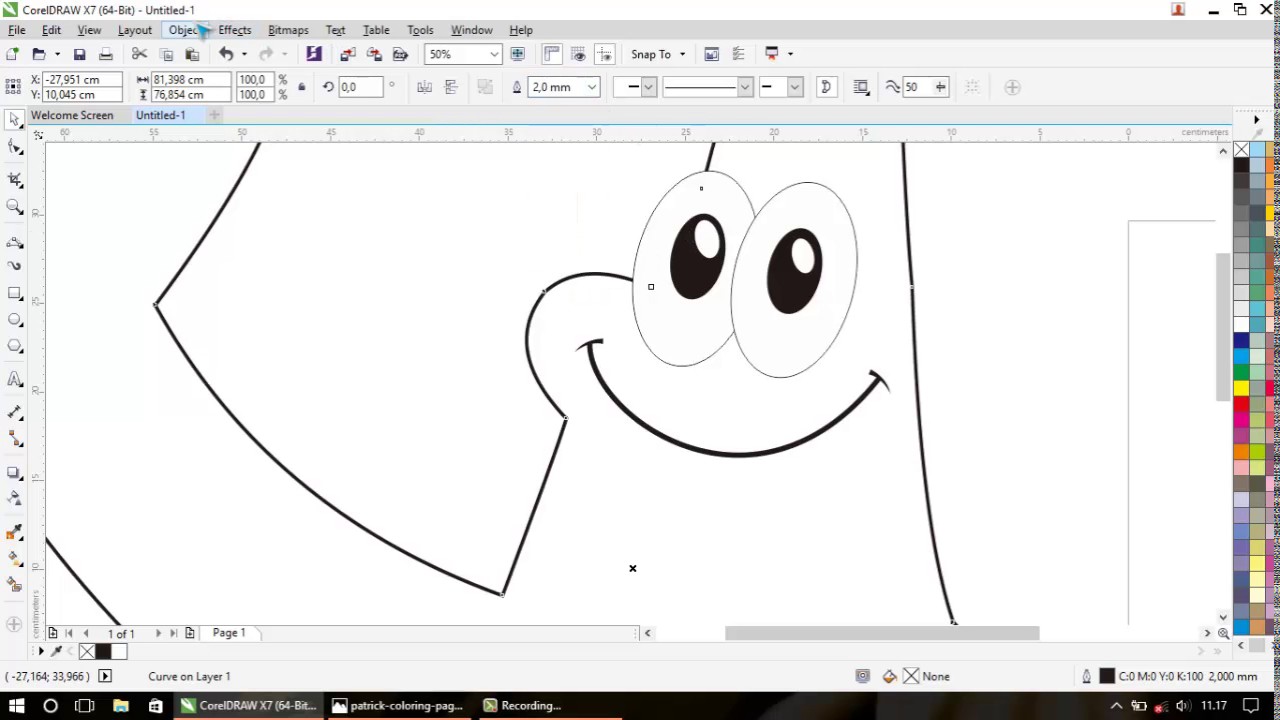Screen dimensions: 1280x720
Task: Expand the open file dropdown arrow
Action: pyautogui.click(x=57, y=54)
